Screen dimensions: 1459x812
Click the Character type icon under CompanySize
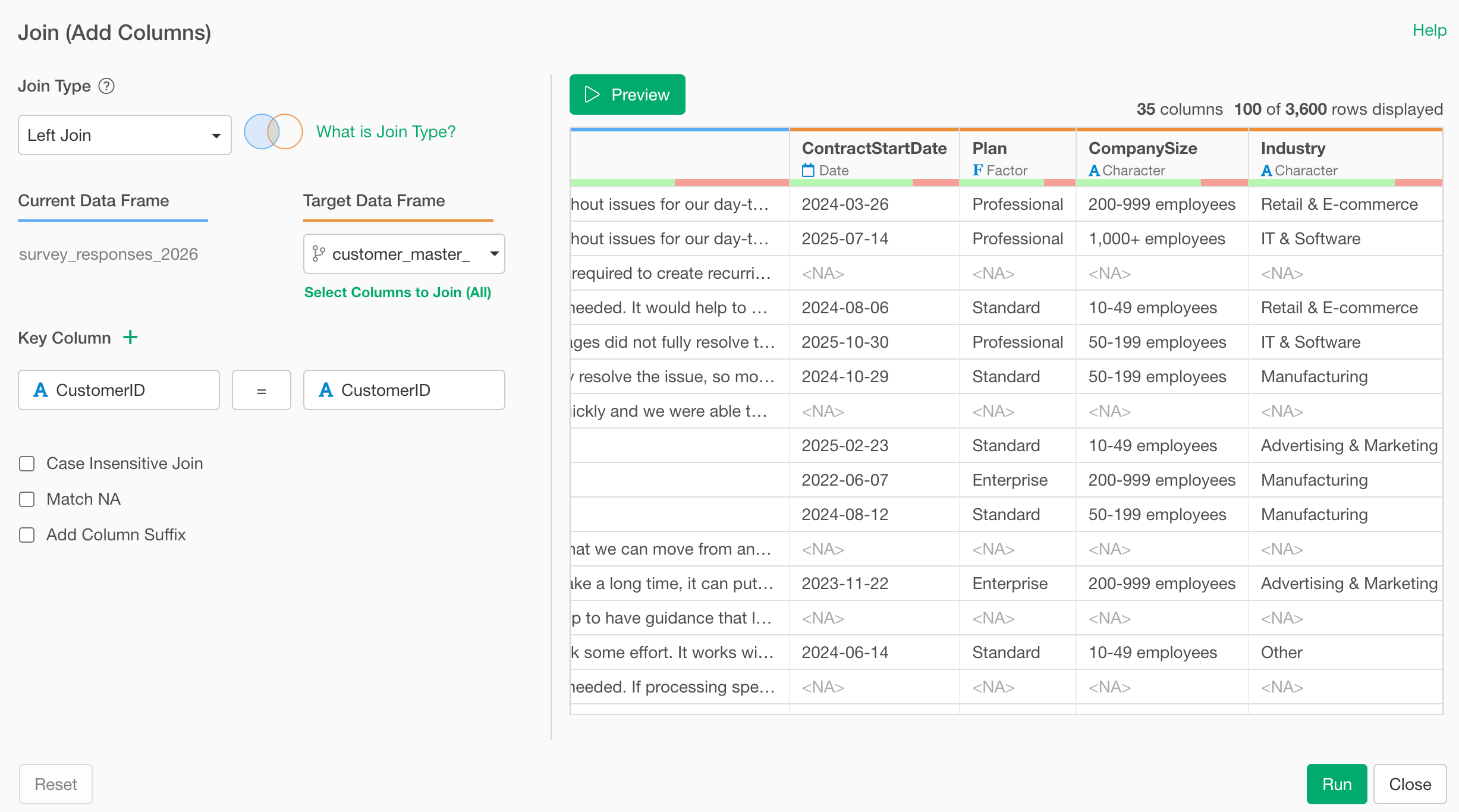tap(1094, 171)
